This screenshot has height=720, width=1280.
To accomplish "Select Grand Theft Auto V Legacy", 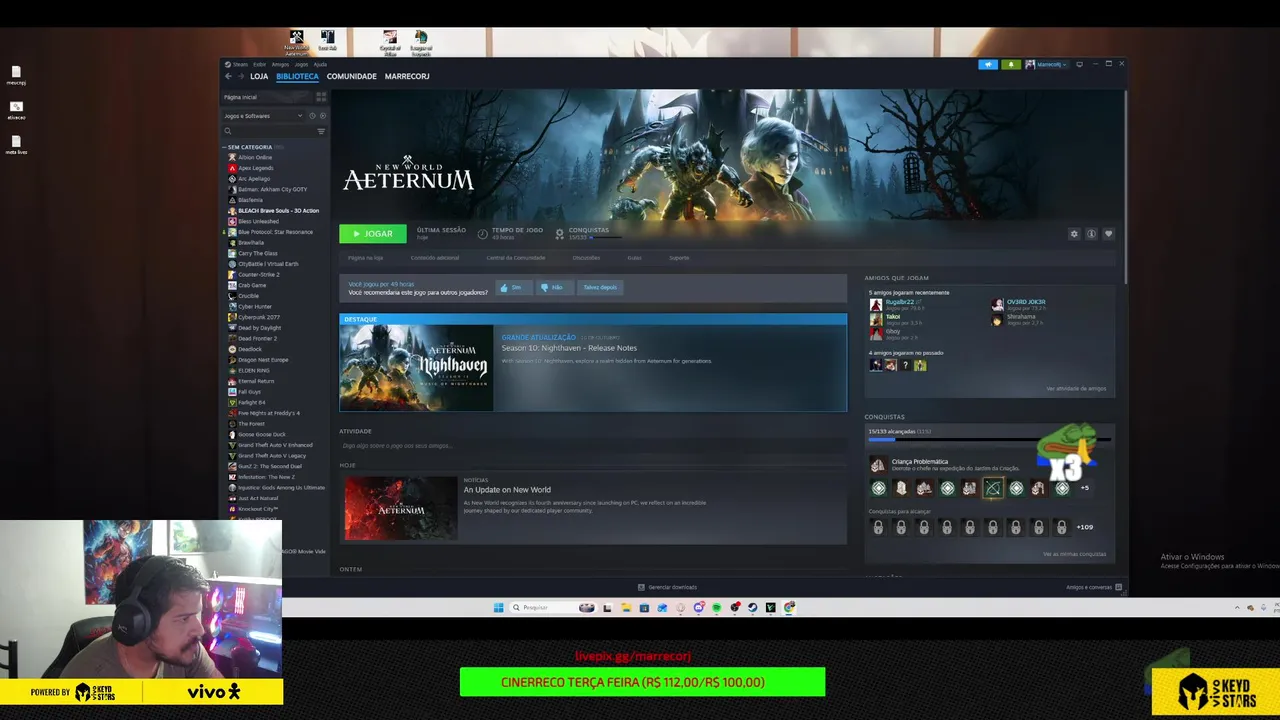I will (x=271, y=456).
